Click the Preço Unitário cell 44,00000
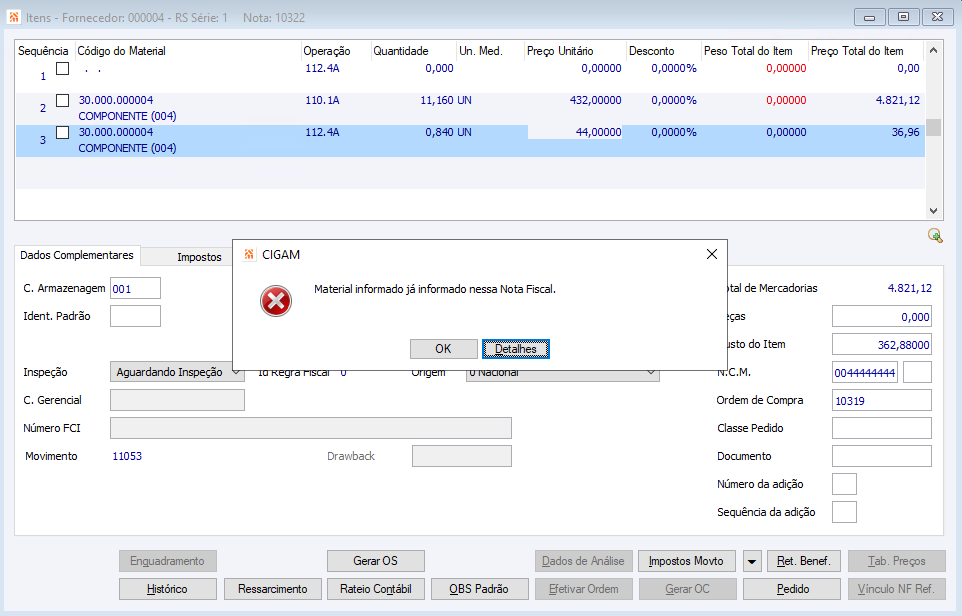The height and width of the screenshot is (616, 962). (575, 133)
